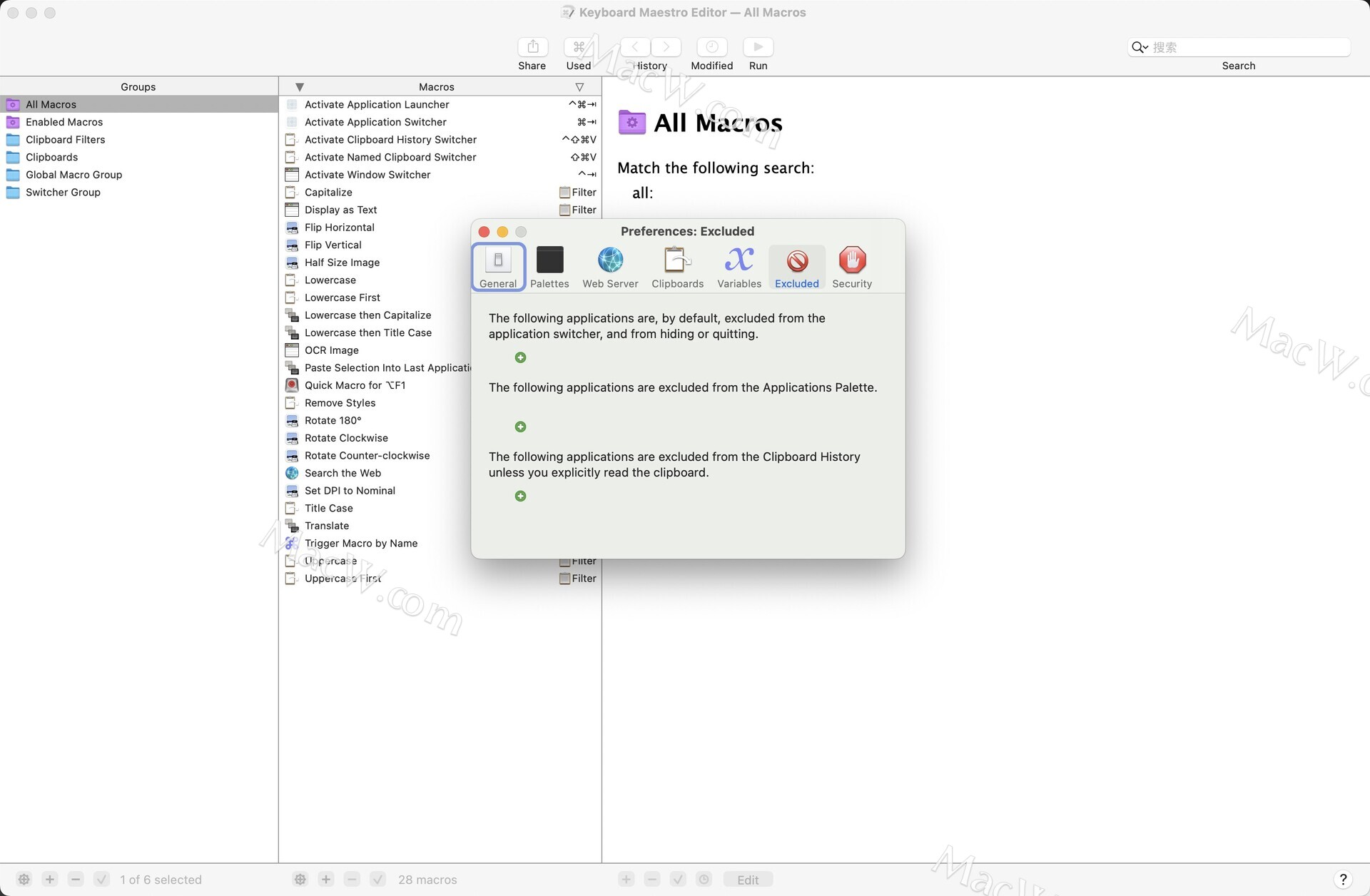Viewport: 1370px width, 896px height.
Task: Open the search magnifier dropdown
Action: [1140, 47]
